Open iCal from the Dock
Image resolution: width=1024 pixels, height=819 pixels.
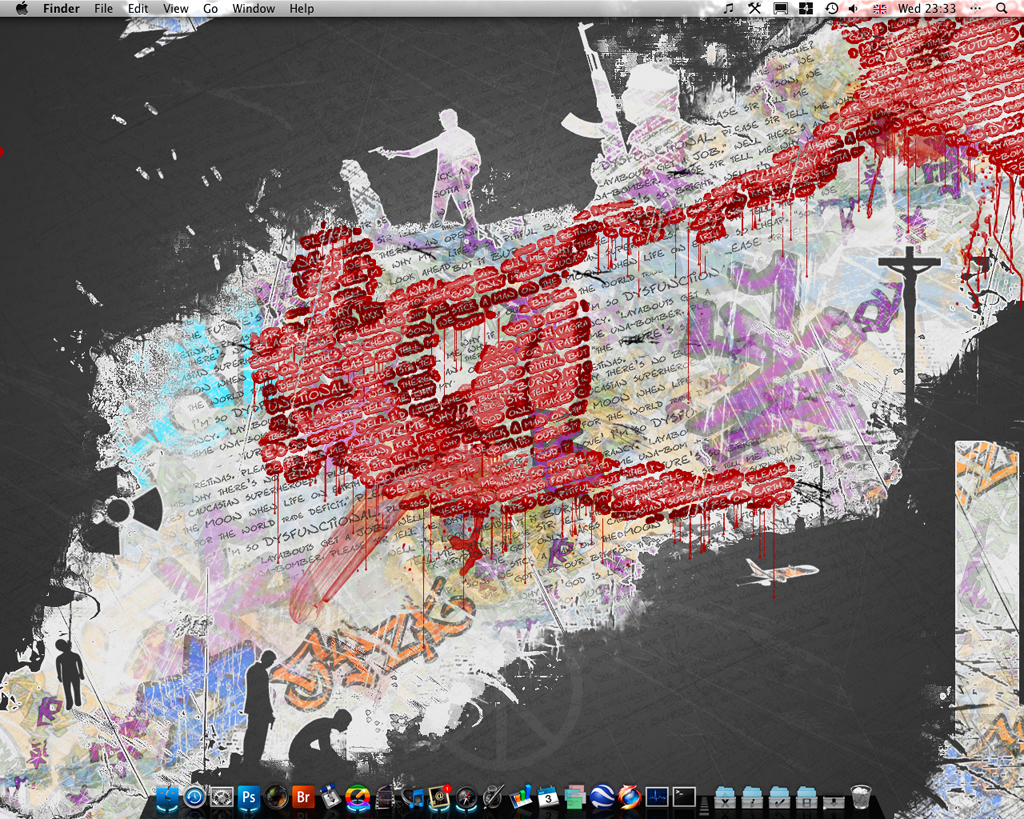point(547,799)
